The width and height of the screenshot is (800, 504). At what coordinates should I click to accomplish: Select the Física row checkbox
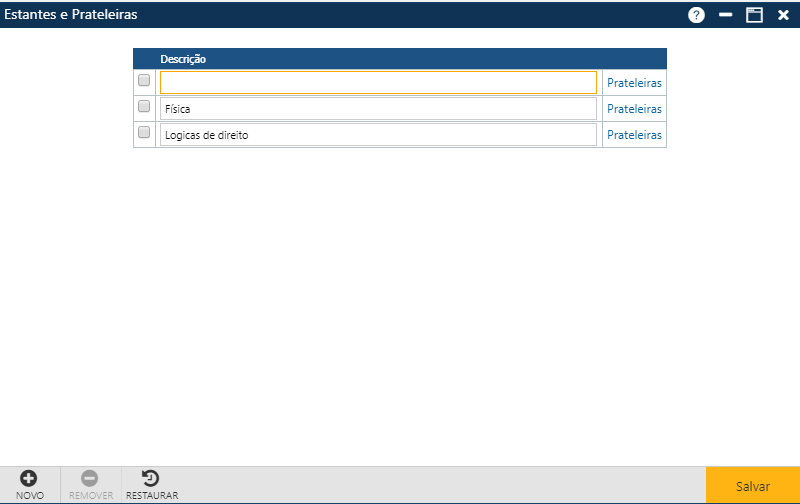144,107
